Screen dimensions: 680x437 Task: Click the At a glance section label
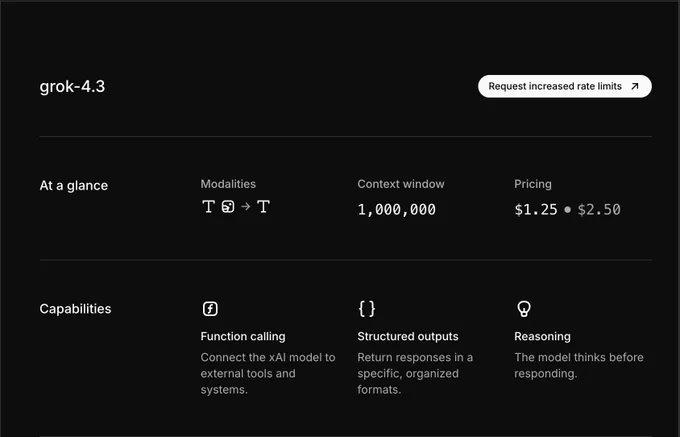(74, 186)
